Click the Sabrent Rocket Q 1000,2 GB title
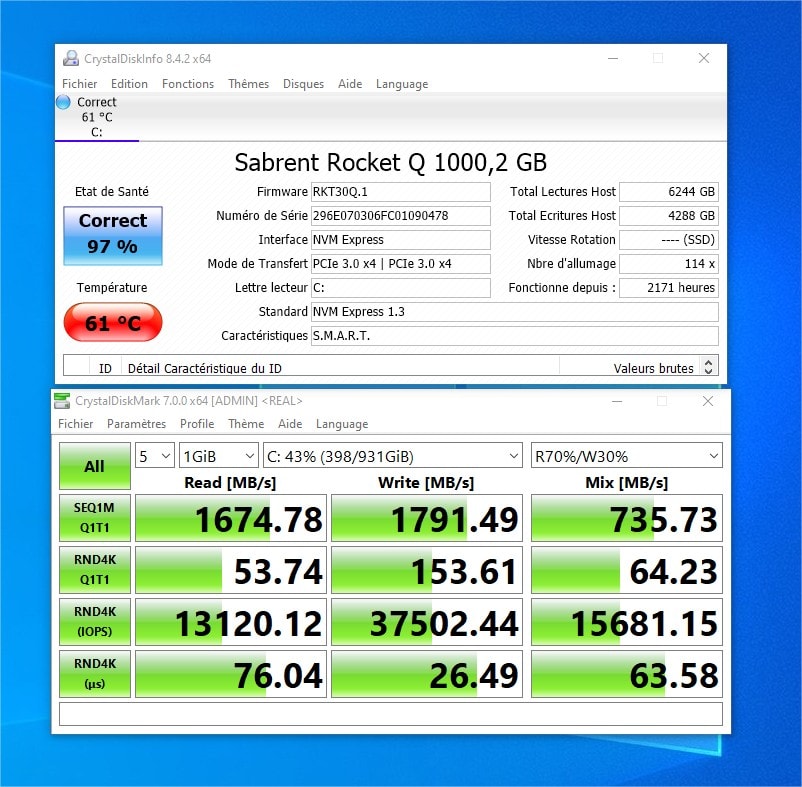Viewport: 802px width, 787px height. (391, 163)
